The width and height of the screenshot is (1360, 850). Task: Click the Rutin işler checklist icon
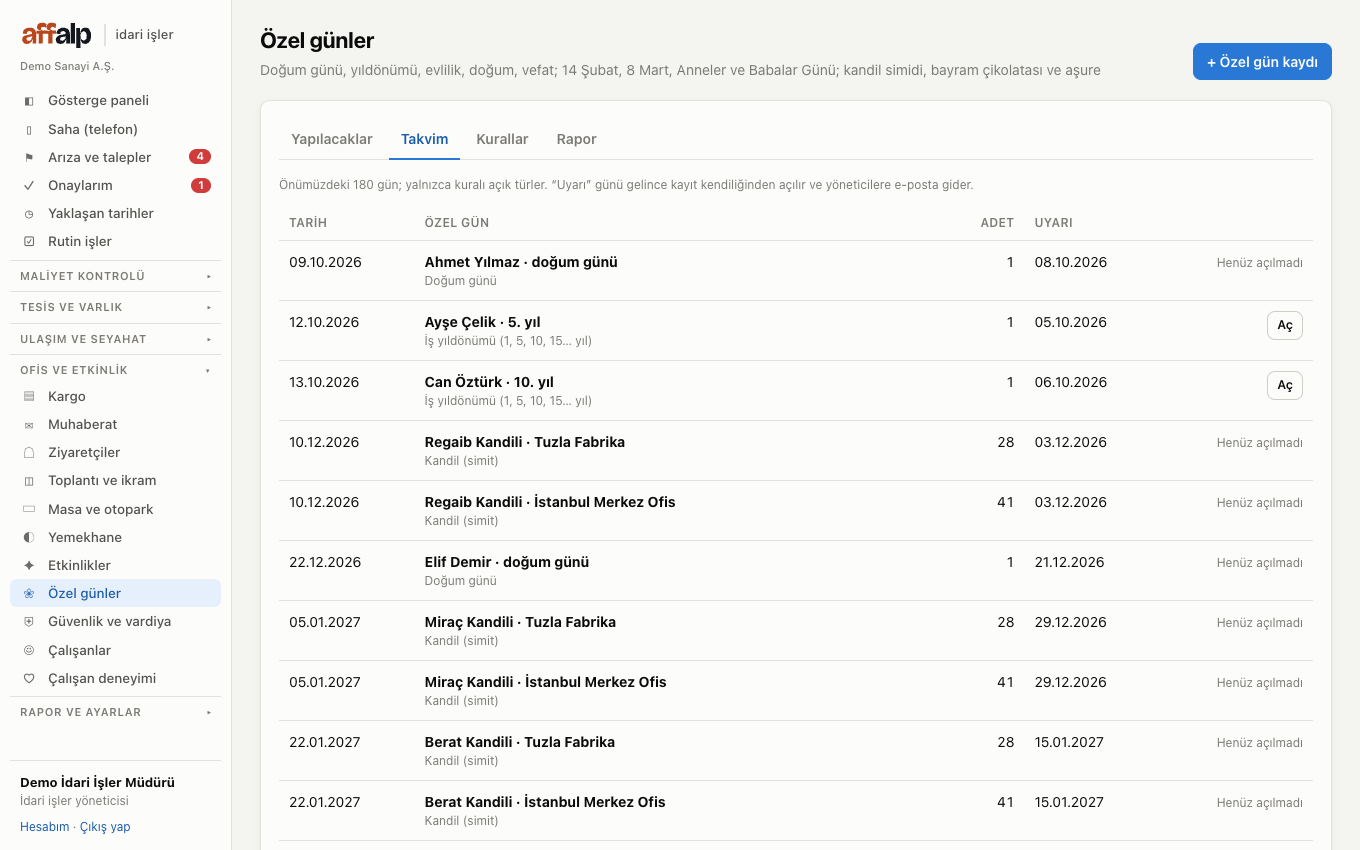pyautogui.click(x=29, y=241)
